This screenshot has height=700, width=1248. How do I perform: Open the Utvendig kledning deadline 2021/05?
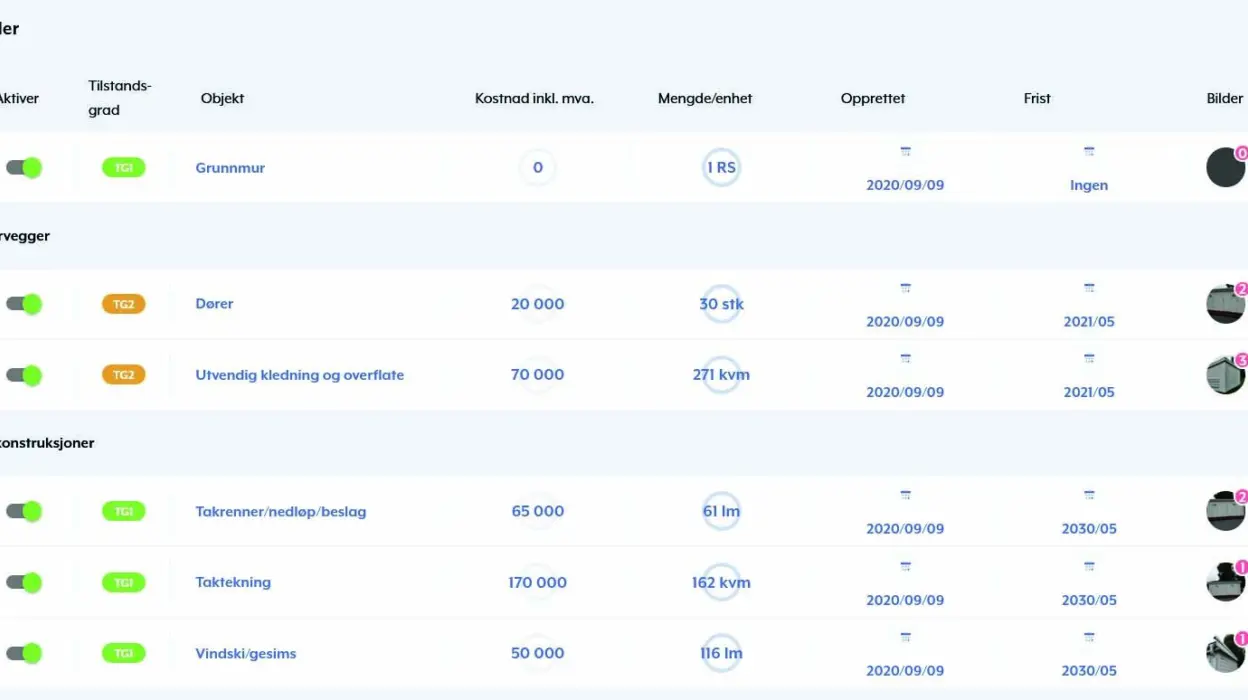[x=1089, y=392]
